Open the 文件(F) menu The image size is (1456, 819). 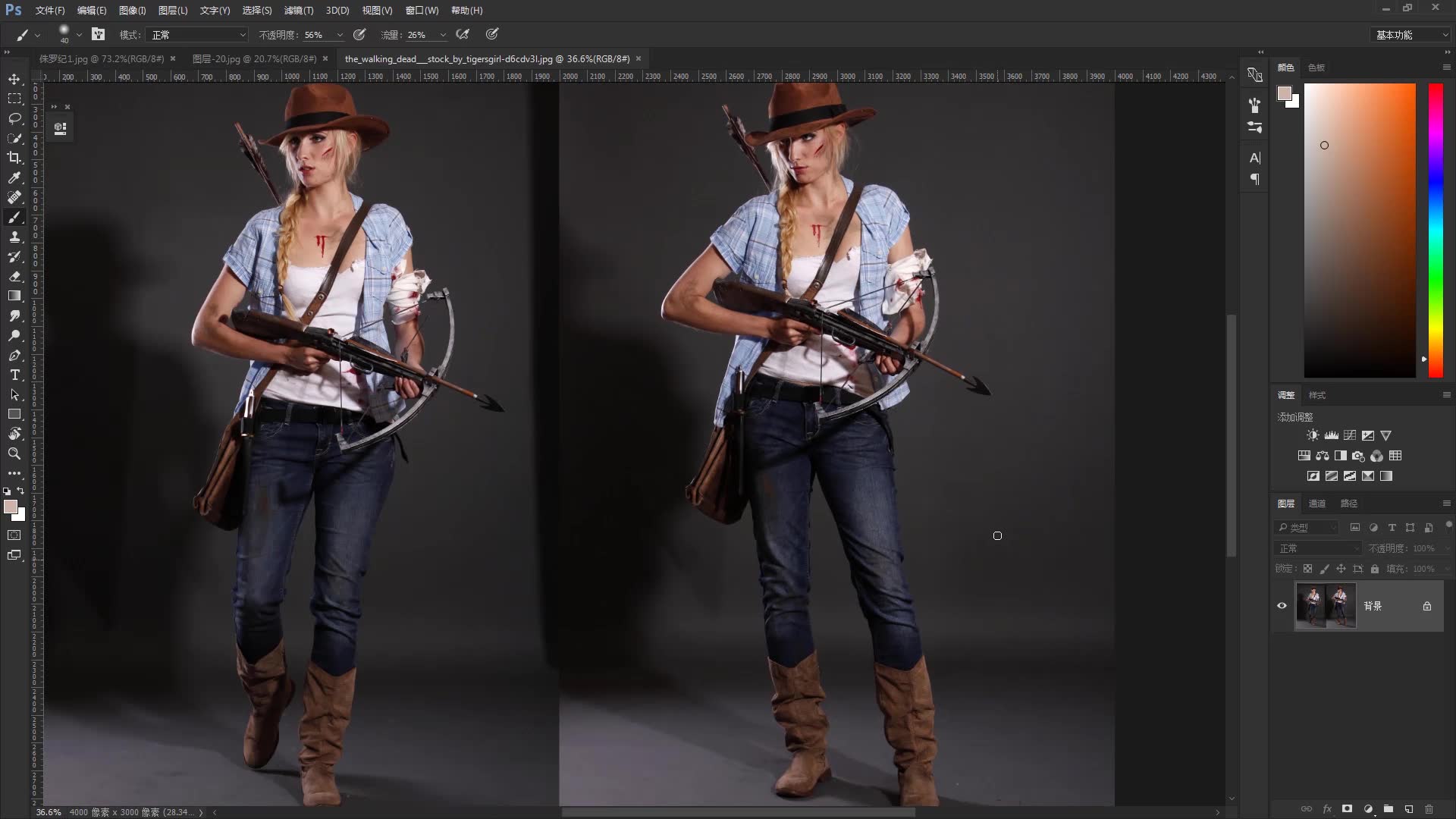coord(50,11)
